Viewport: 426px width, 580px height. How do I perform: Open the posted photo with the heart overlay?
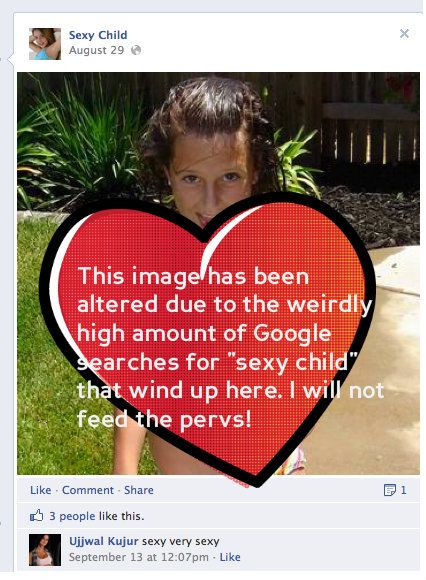(x=218, y=274)
